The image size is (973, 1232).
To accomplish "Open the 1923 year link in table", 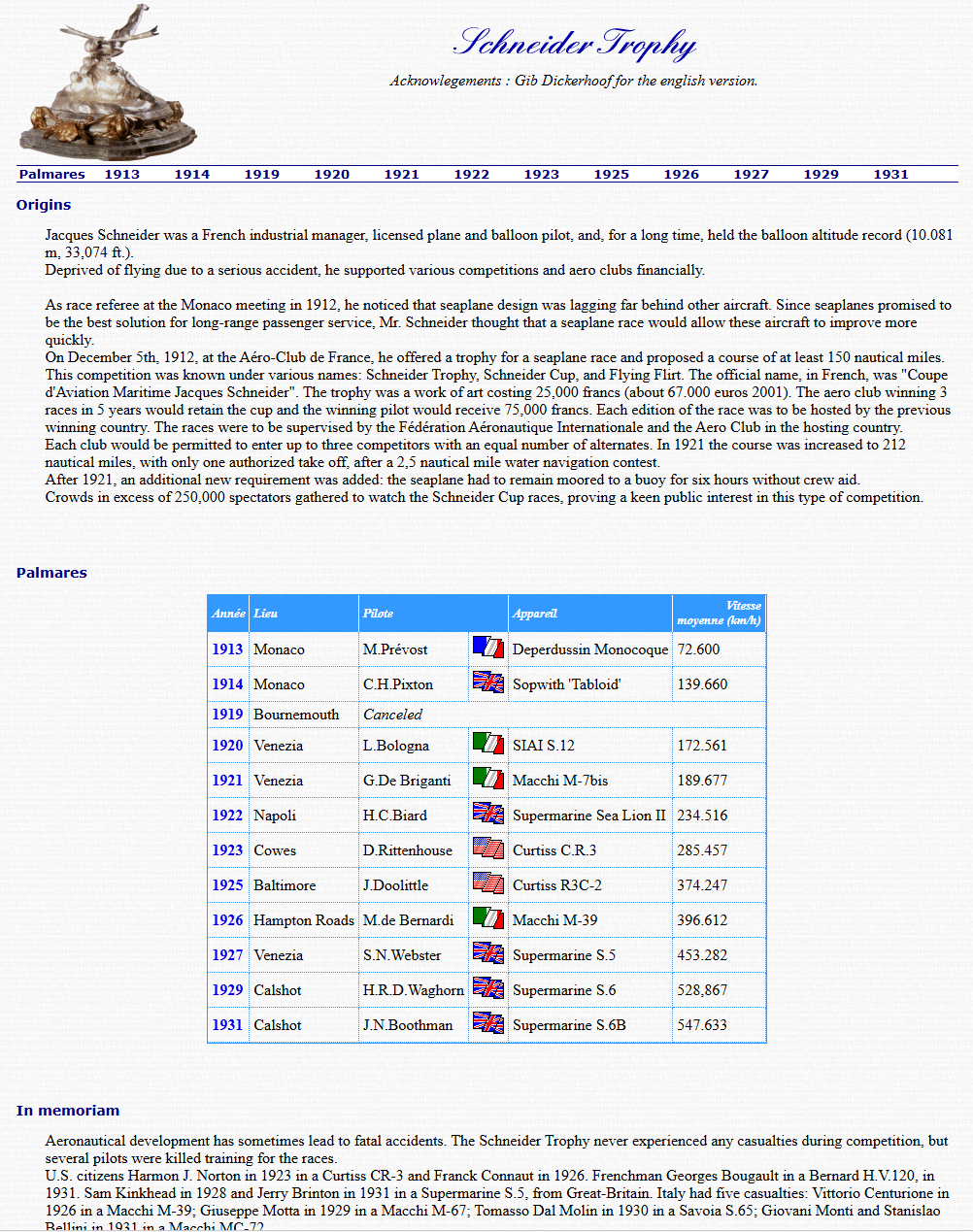I will click(228, 850).
